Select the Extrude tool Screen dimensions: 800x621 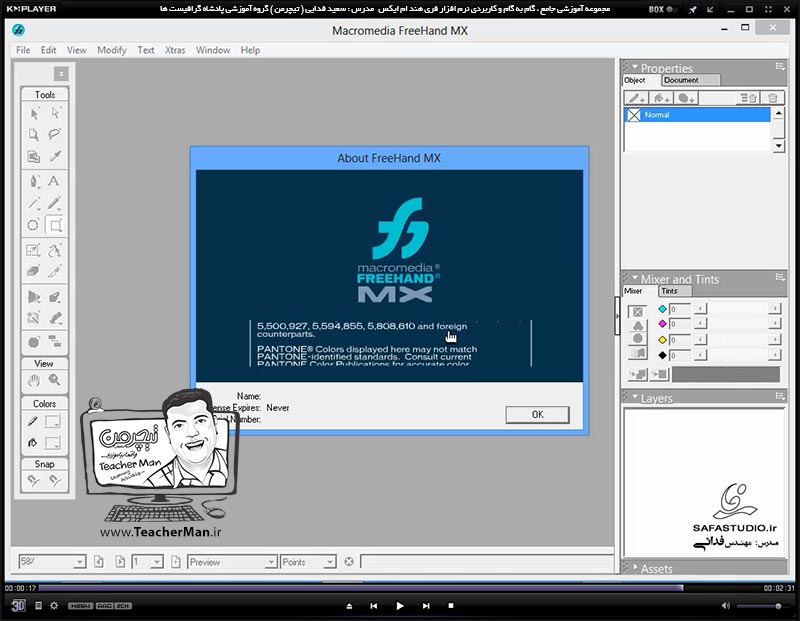[55, 296]
